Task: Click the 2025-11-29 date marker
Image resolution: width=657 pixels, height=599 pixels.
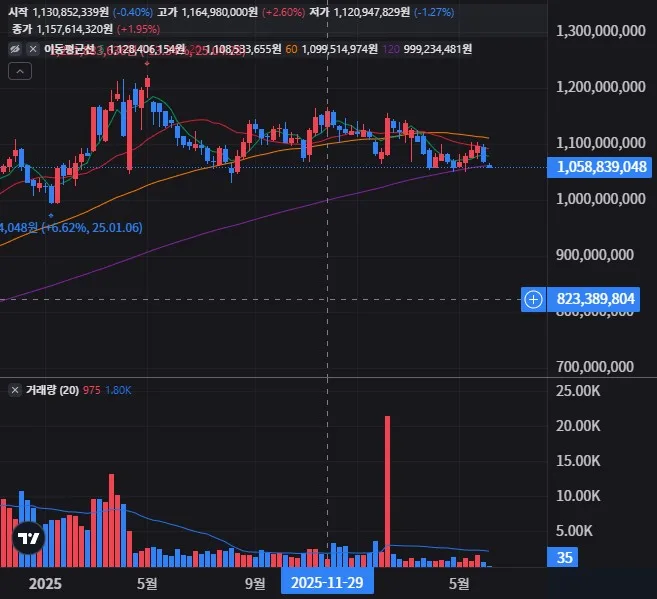Action: [327, 582]
